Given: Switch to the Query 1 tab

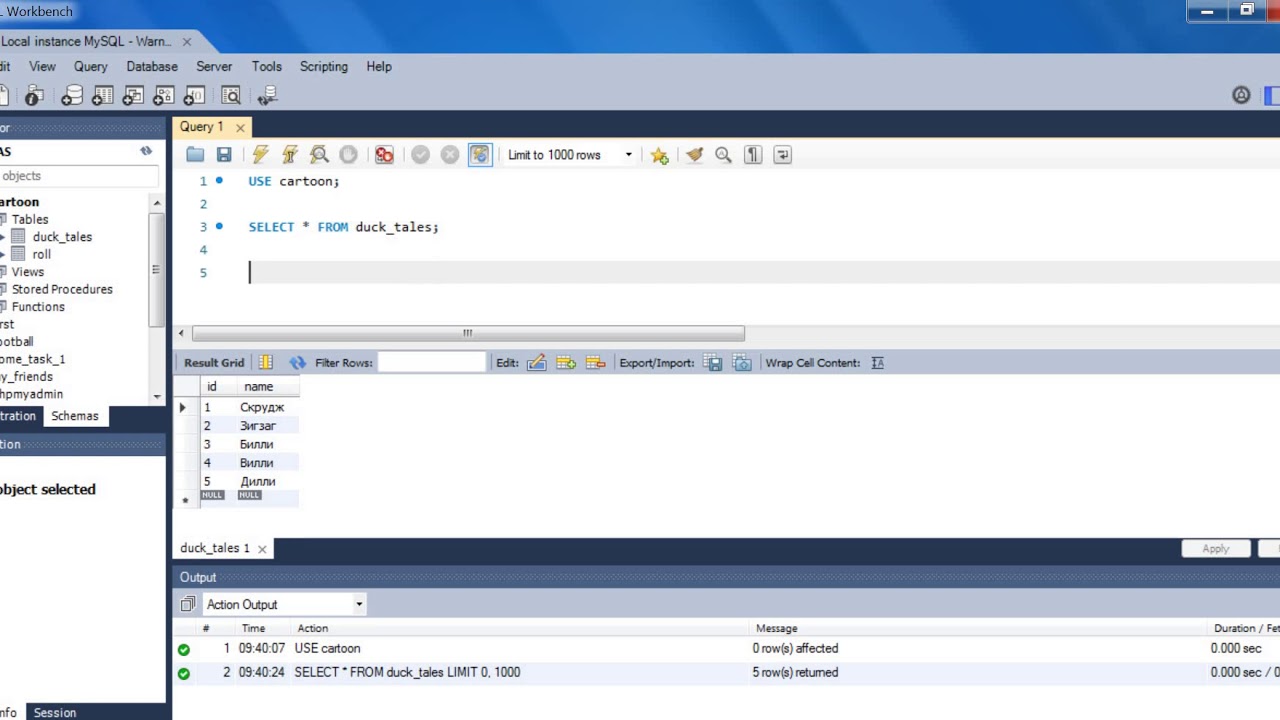Looking at the screenshot, I should click(x=202, y=127).
